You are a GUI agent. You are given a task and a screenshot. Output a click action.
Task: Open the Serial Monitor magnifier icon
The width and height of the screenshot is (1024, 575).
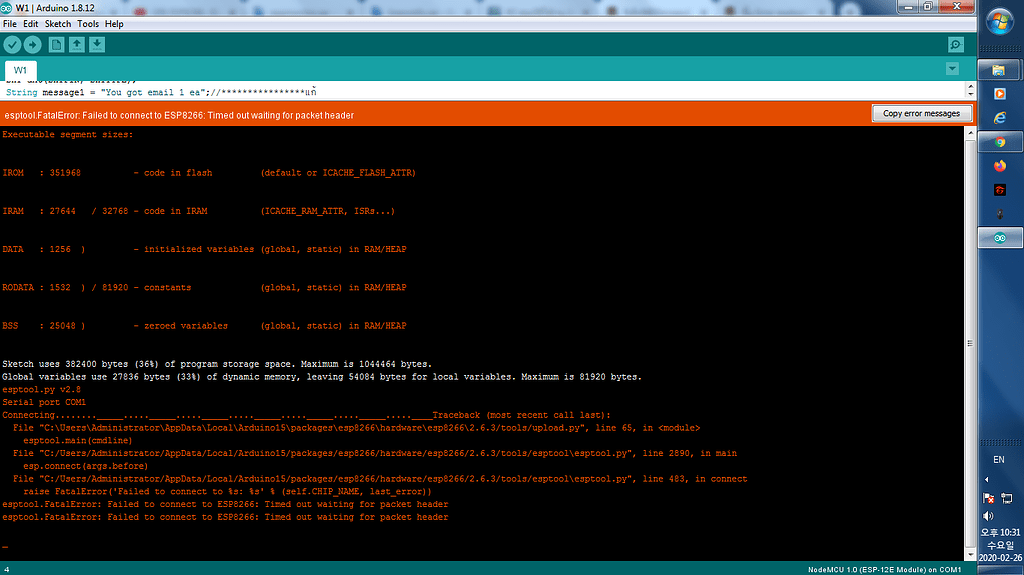956,44
